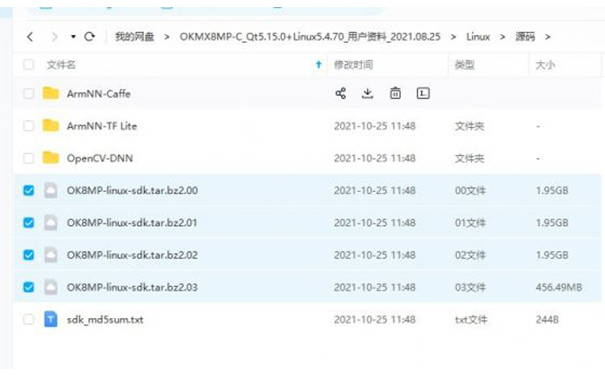Image resolution: width=605 pixels, height=375 pixels.
Task: Open 我的网盘 breadcrumb
Action: [x=135, y=37]
